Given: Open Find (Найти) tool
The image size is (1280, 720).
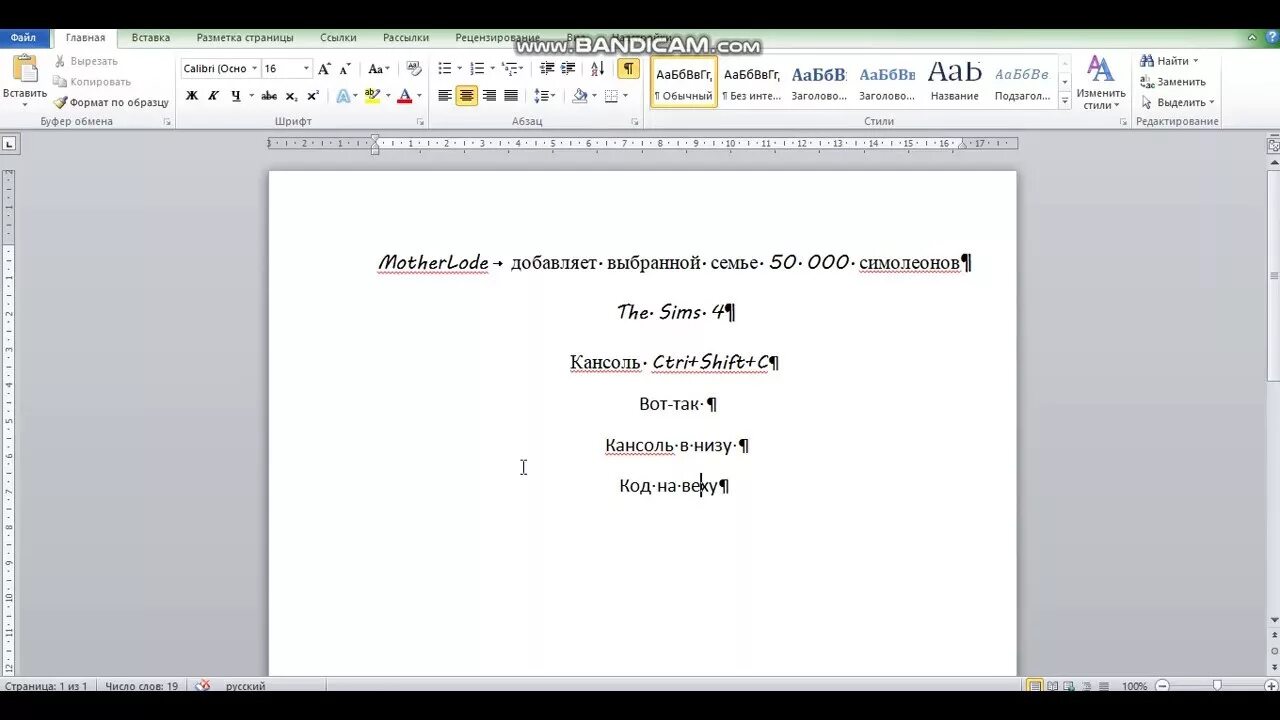Looking at the screenshot, I should pos(1168,61).
